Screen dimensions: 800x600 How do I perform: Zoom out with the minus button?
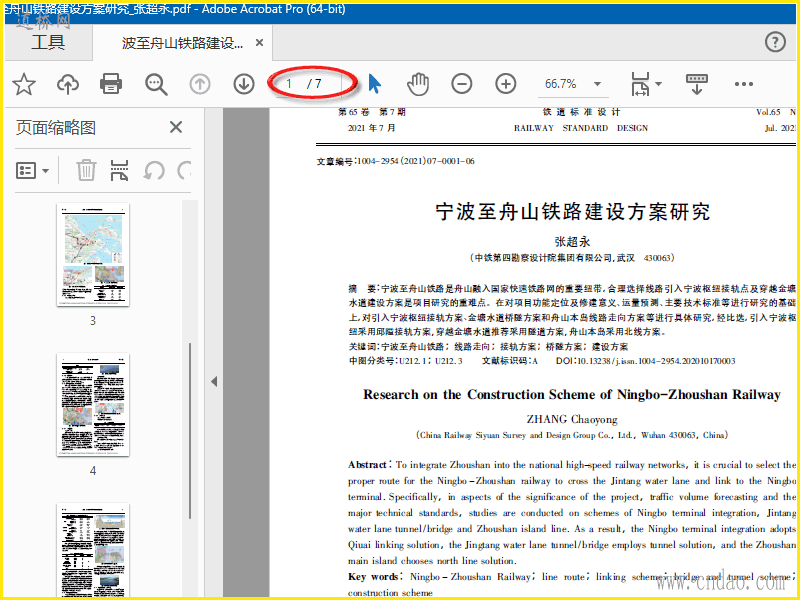click(462, 84)
